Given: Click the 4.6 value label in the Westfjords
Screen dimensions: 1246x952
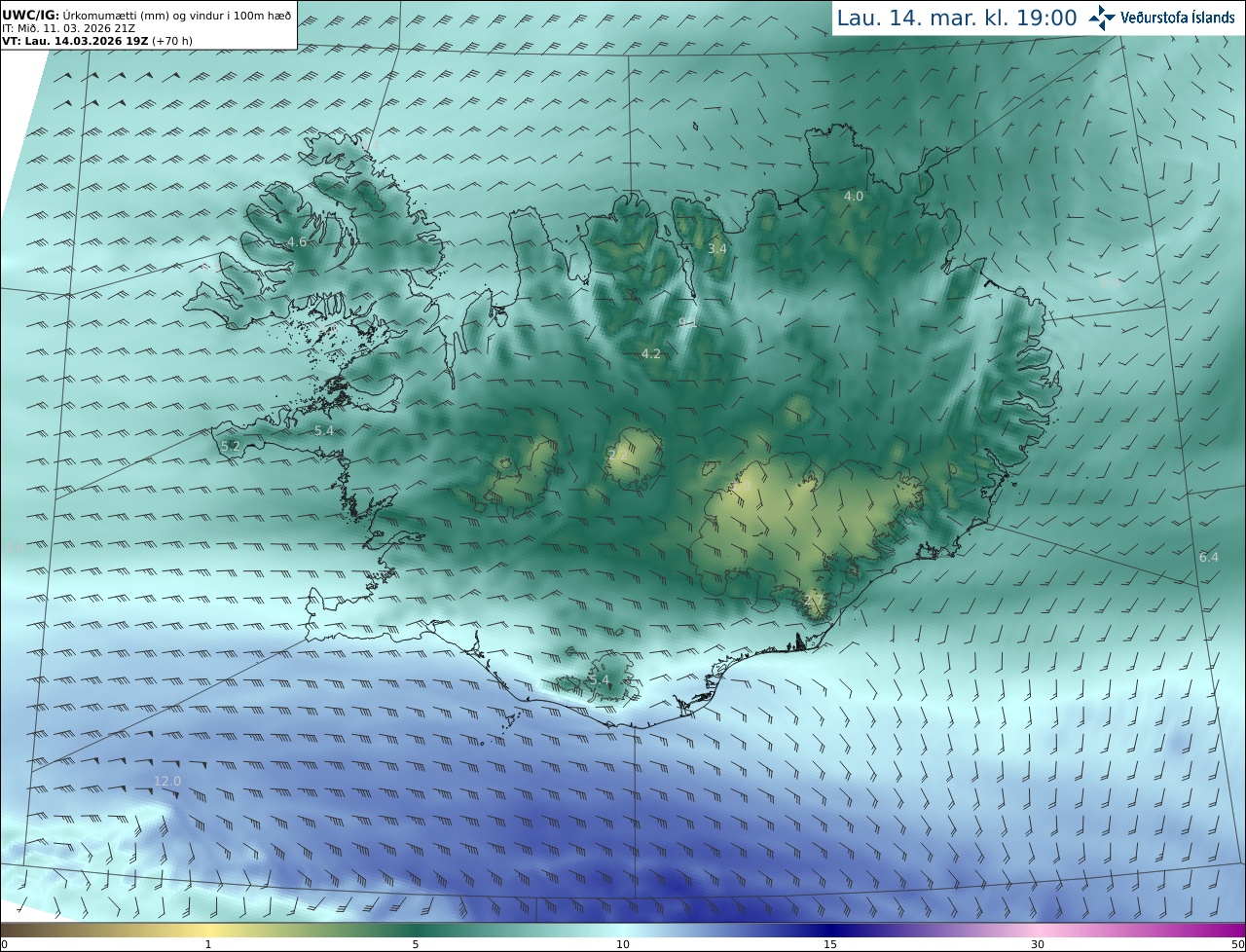Looking at the screenshot, I should coord(297,241).
